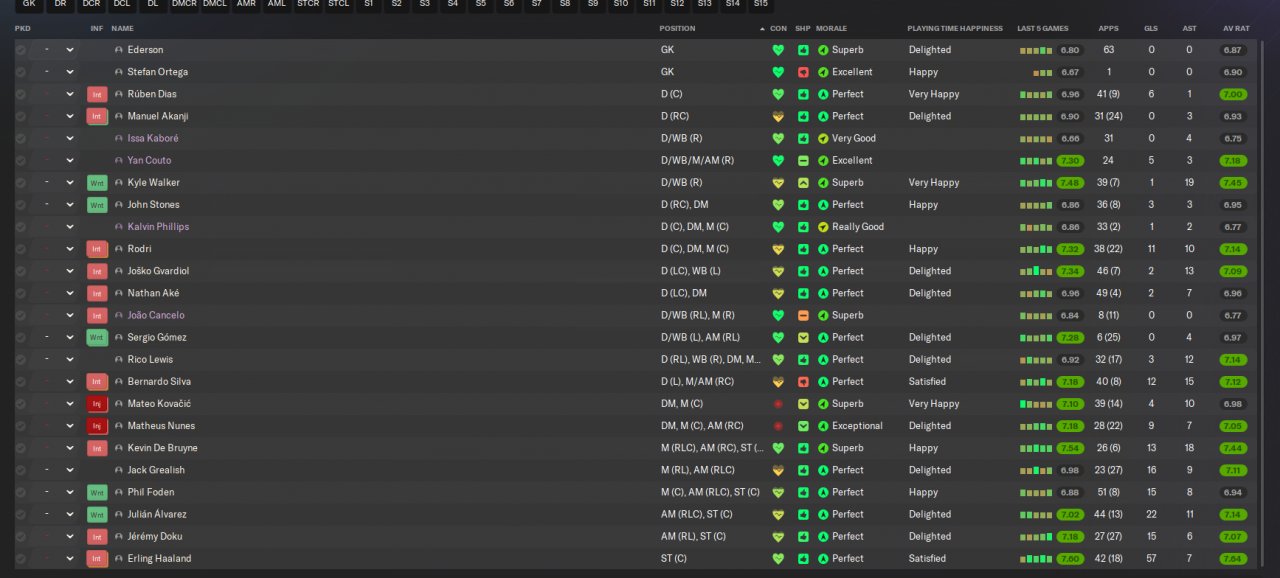Select the AMR position slot tab
This screenshot has height=578, width=1280.
[246, 5]
